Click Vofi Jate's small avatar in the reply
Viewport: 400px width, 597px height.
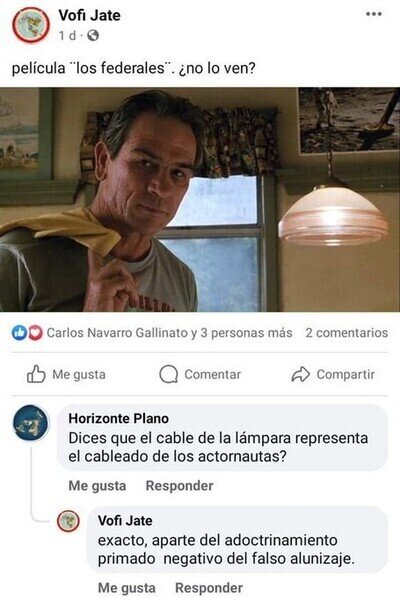[68, 521]
